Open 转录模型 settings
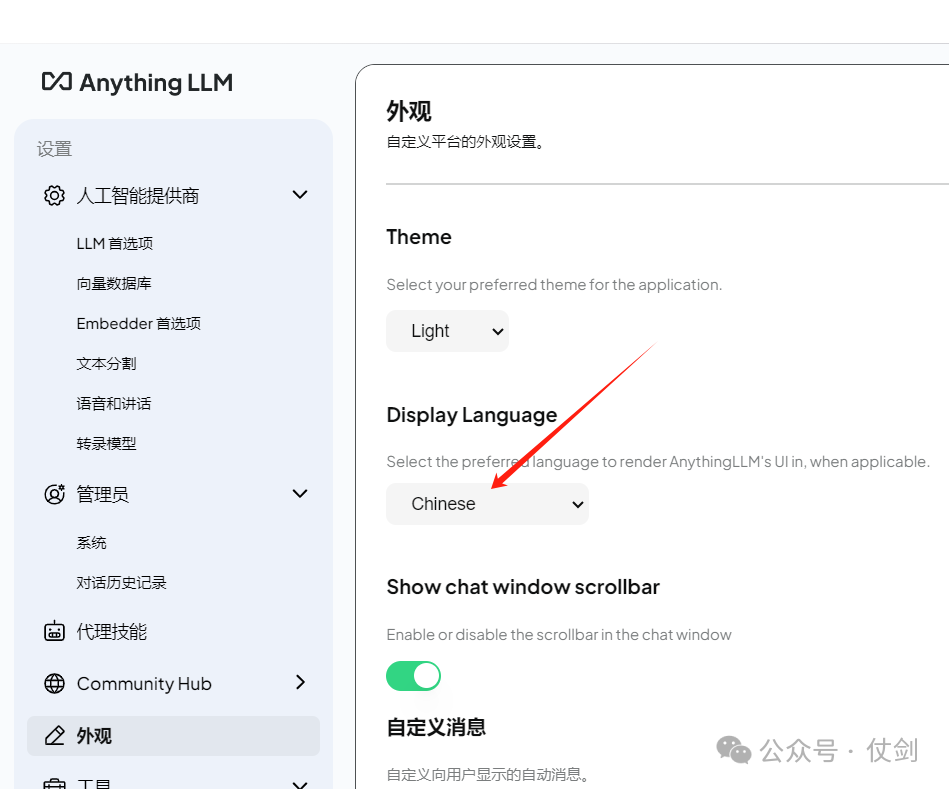Viewport: 949px width, 789px height. pyautogui.click(x=106, y=444)
